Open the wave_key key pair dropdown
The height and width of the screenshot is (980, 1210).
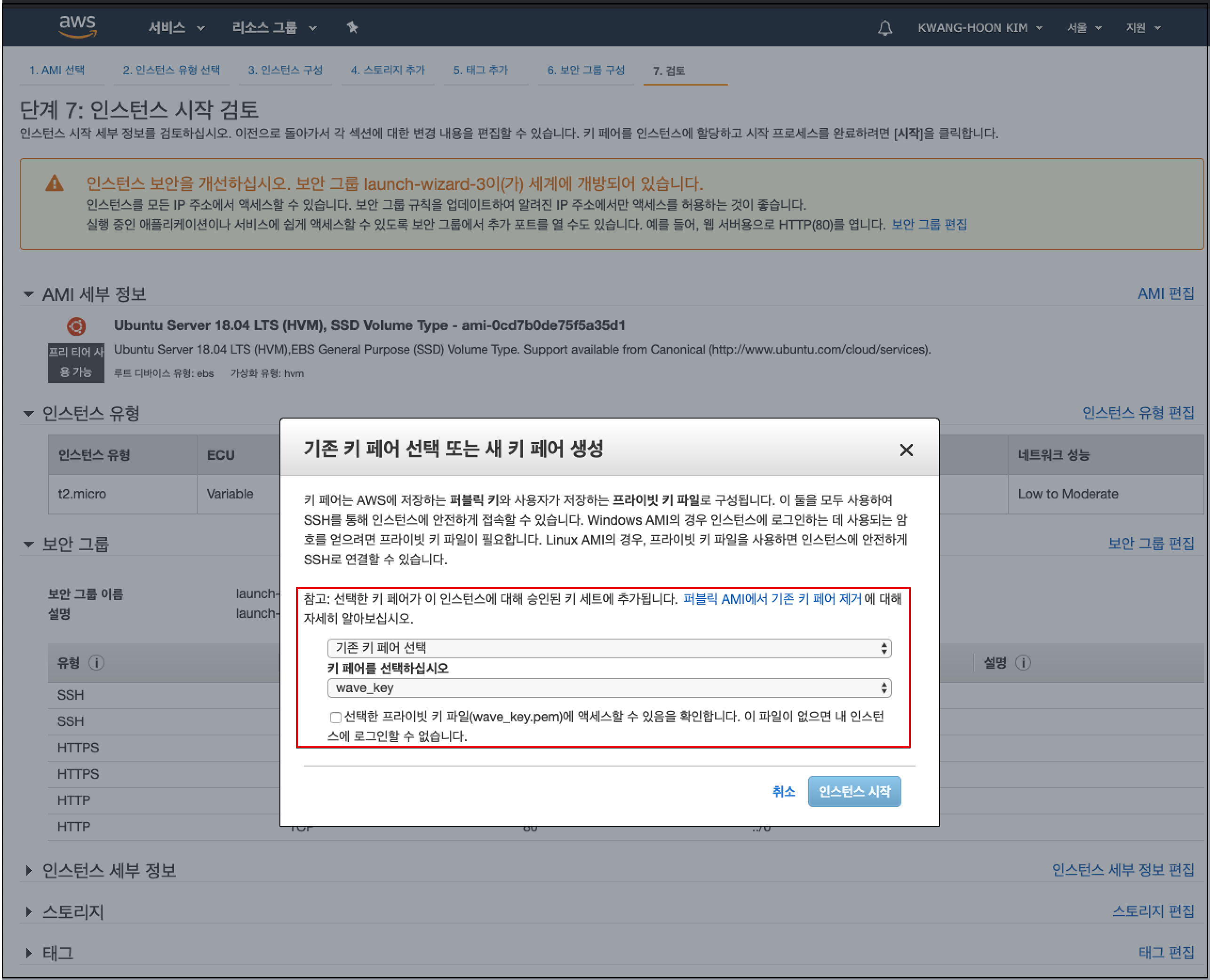pyautogui.click(x=609, y=688)
